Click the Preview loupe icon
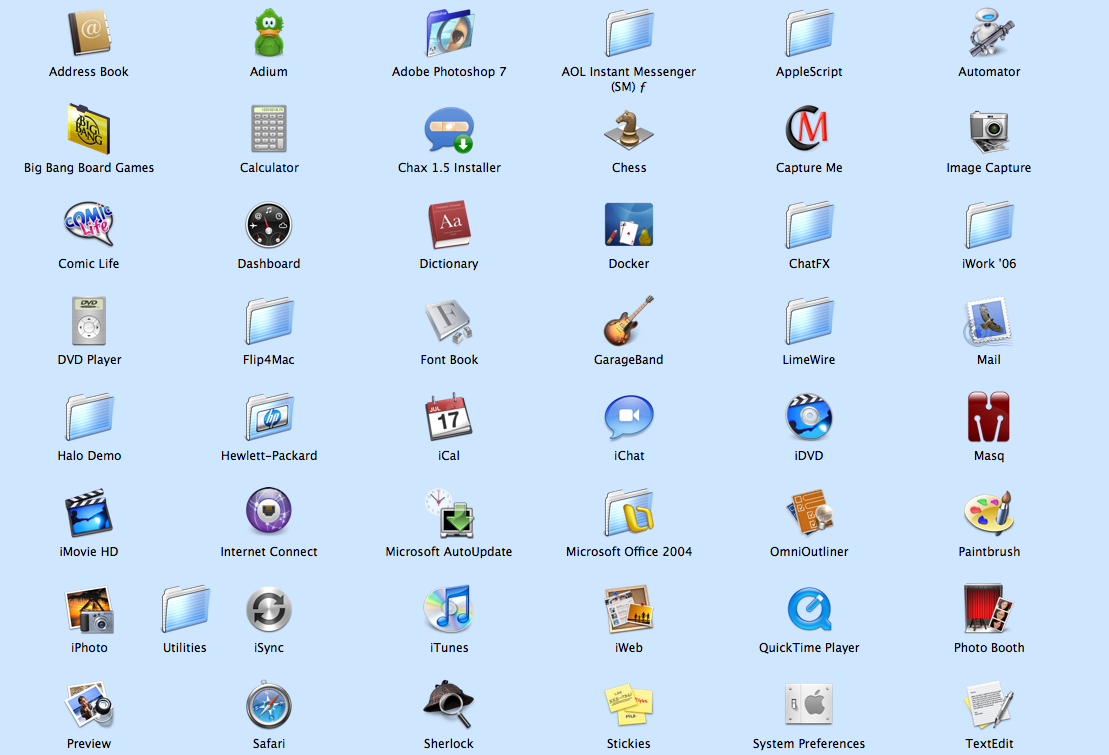 [x=89, y=705]
